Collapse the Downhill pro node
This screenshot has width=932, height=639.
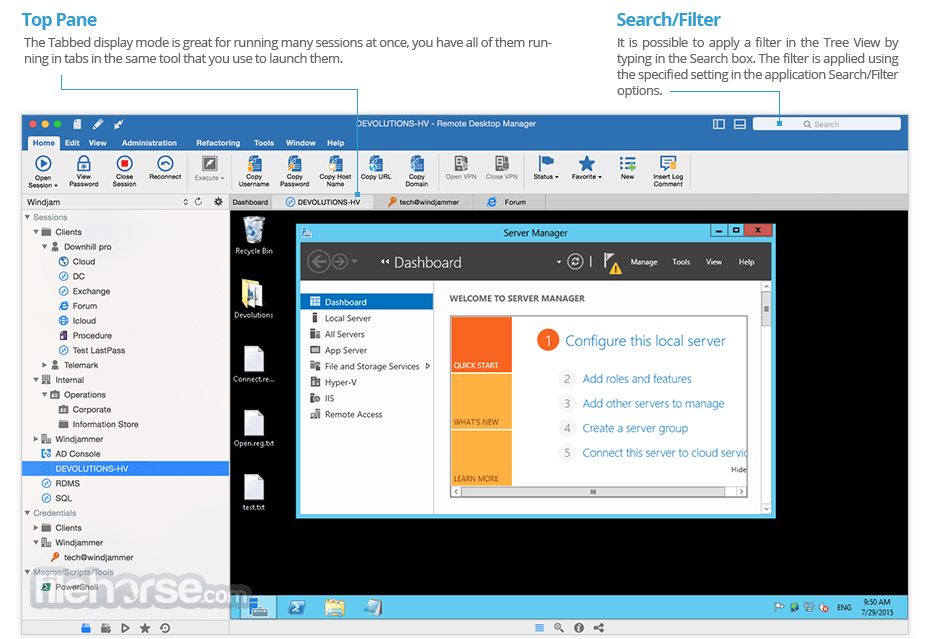pos(45,247)
